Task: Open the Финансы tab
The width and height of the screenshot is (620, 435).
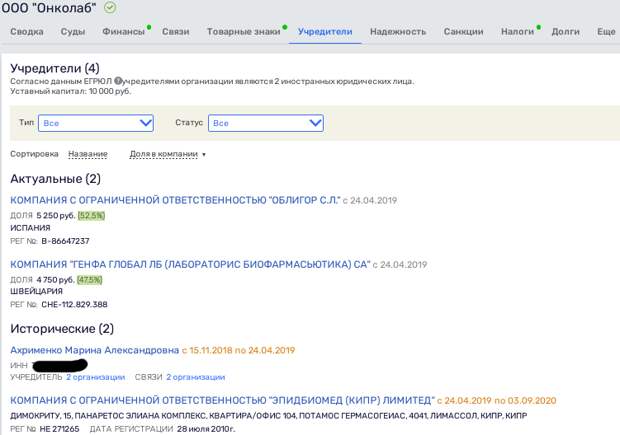Action: 123,32
